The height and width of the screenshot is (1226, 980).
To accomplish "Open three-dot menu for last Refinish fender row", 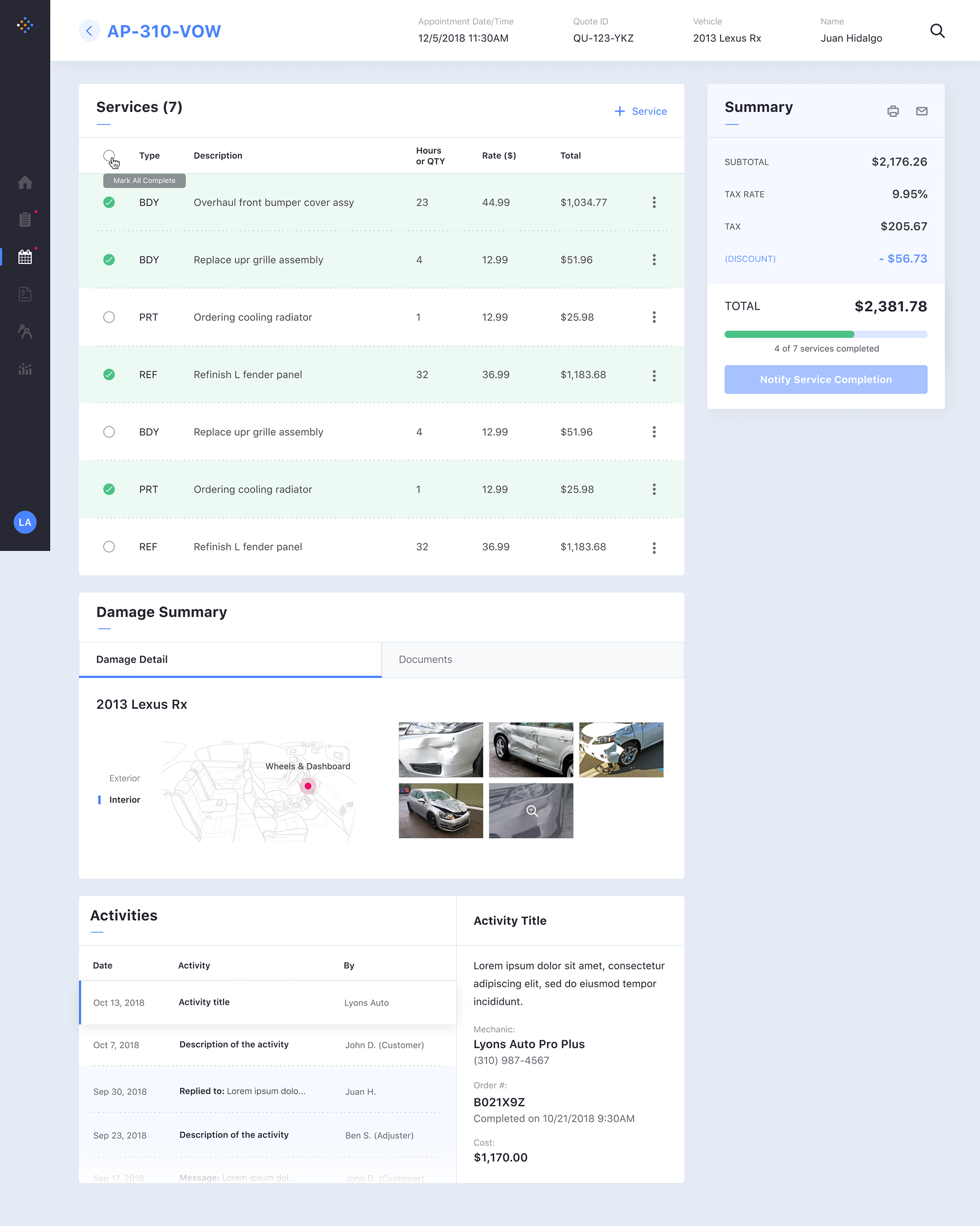I will [x=653, y=548].
